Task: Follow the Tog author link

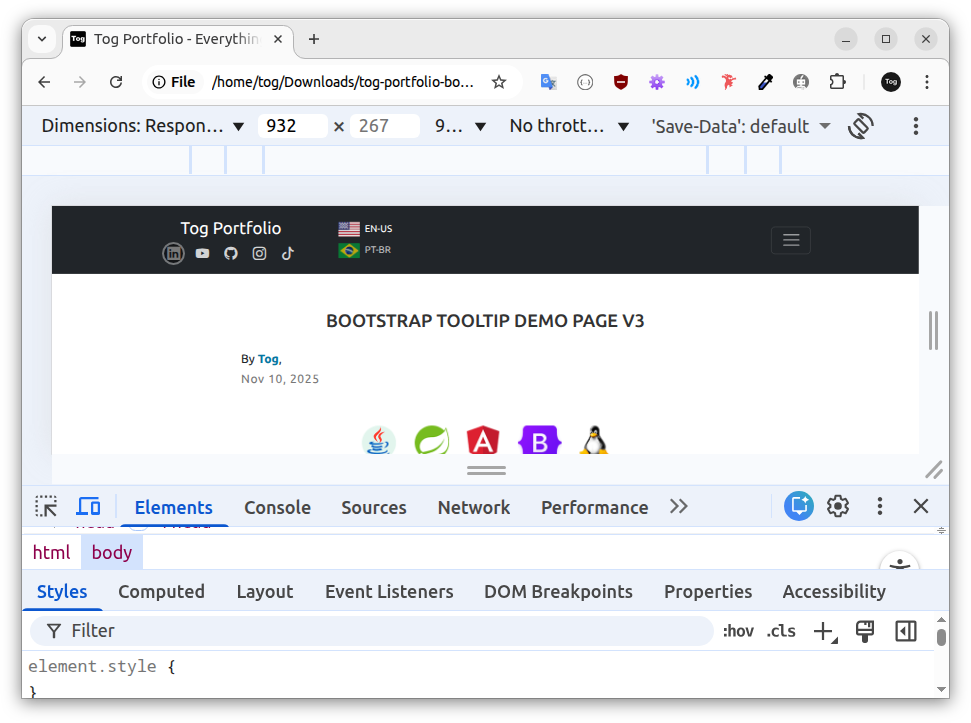Action: pos(268,359)
